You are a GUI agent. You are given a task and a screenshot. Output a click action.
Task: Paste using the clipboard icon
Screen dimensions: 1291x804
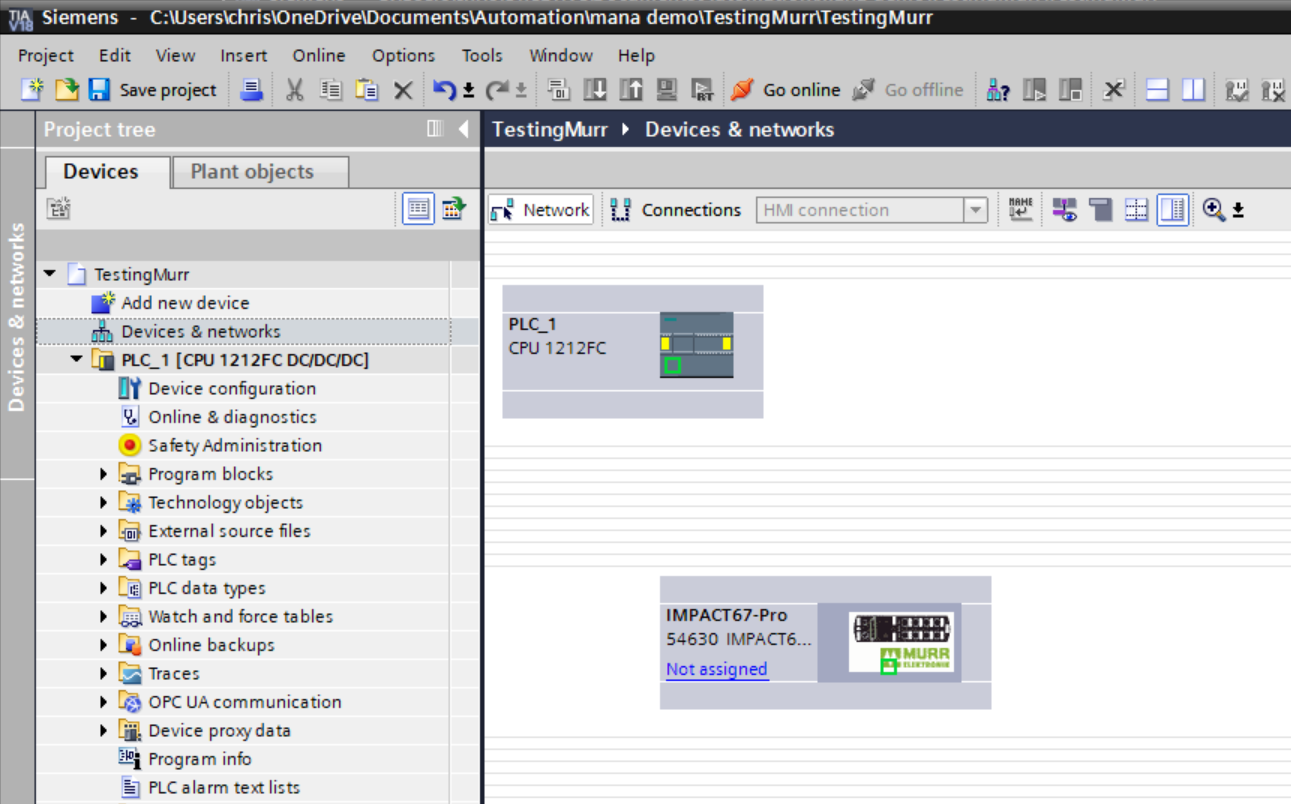[x=367, y=90]
